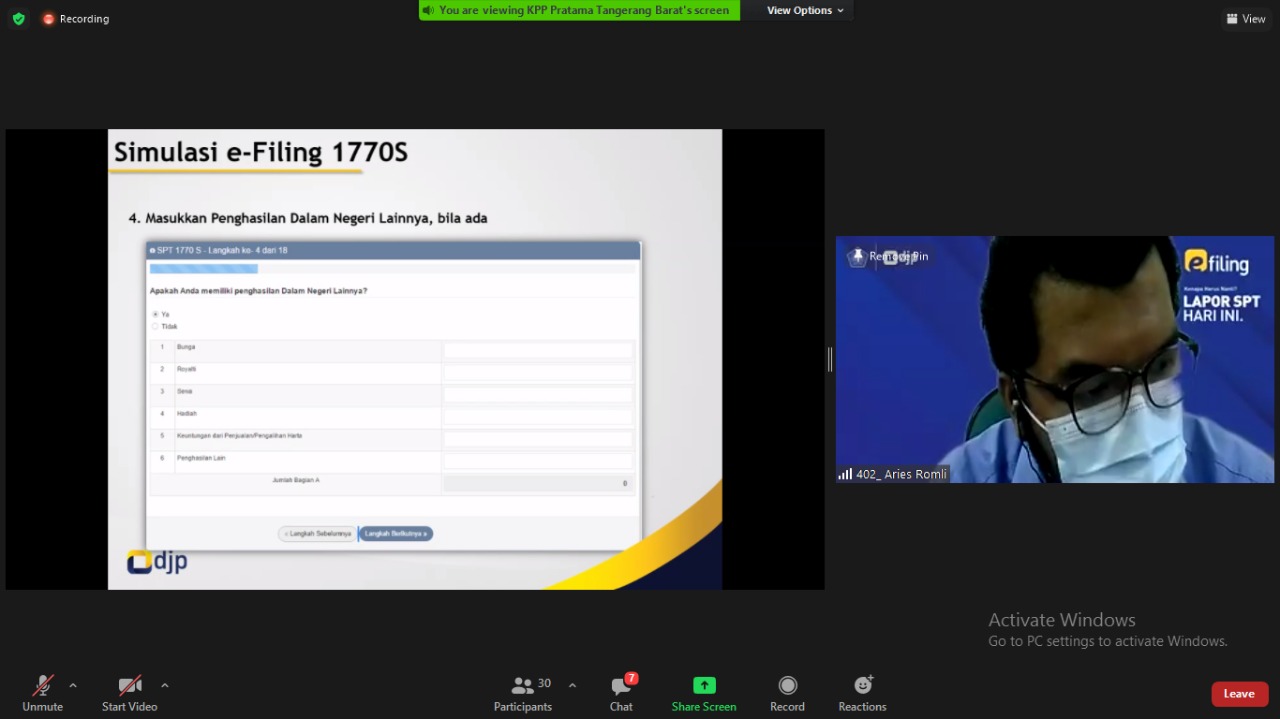Image resolution: width=1280 pixels, height=719 pixels.
Task: Open the Reactions menu
Action: point(862,686)
